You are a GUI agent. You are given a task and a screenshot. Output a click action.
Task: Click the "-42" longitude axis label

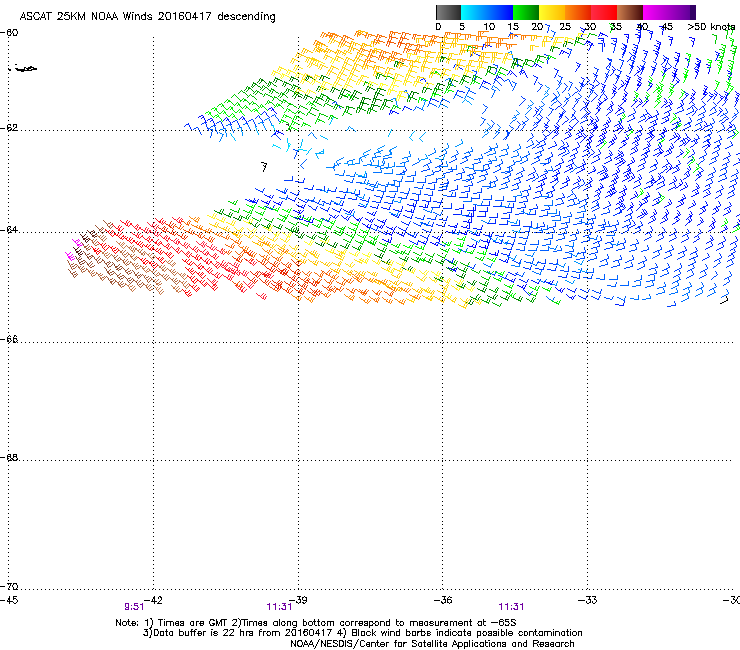pyautogui.click(x=153, y=600)
